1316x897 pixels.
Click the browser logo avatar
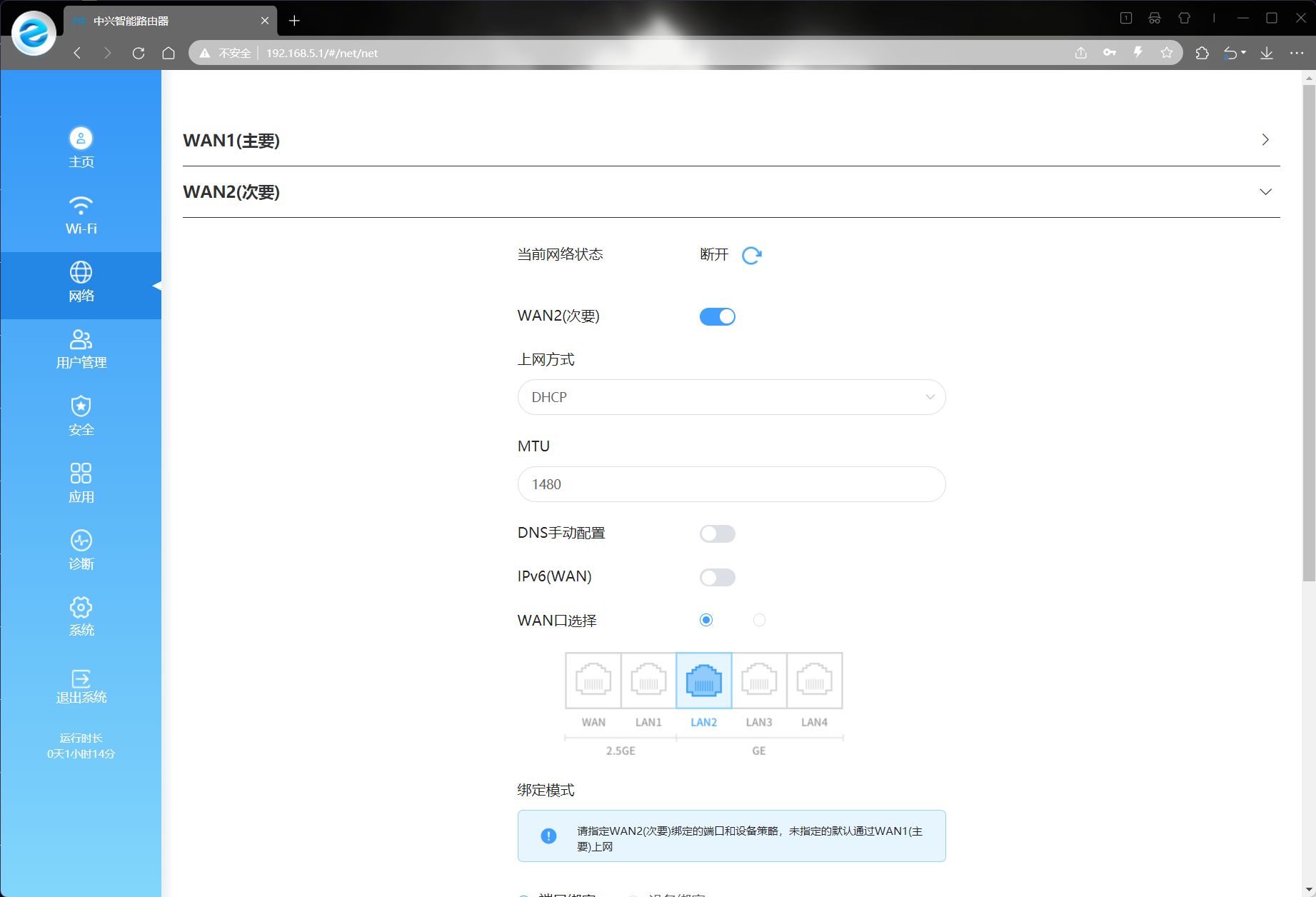34,33
